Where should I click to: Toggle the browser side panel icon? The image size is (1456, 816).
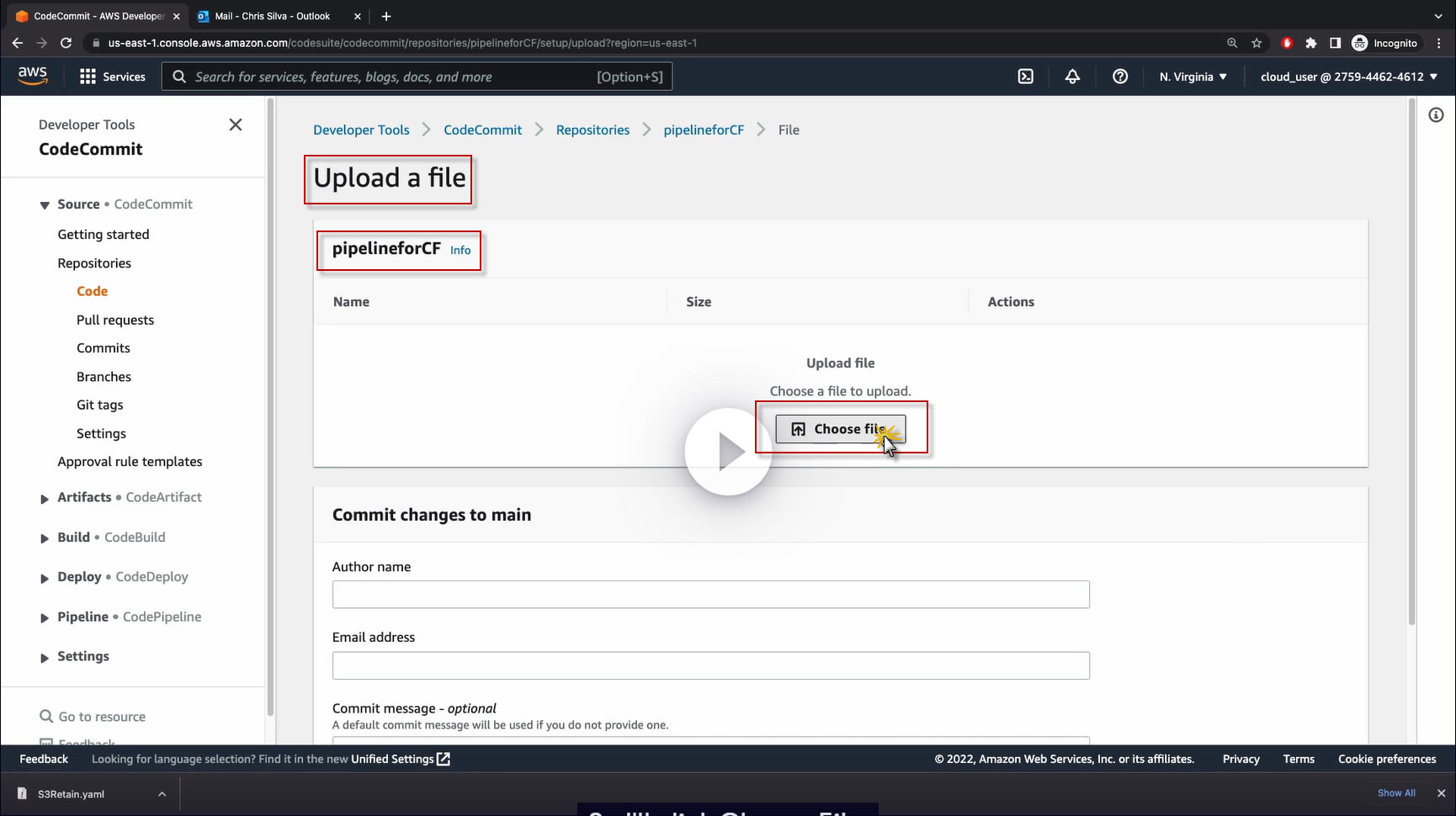pyautogui.click(x=1335, y=43)
